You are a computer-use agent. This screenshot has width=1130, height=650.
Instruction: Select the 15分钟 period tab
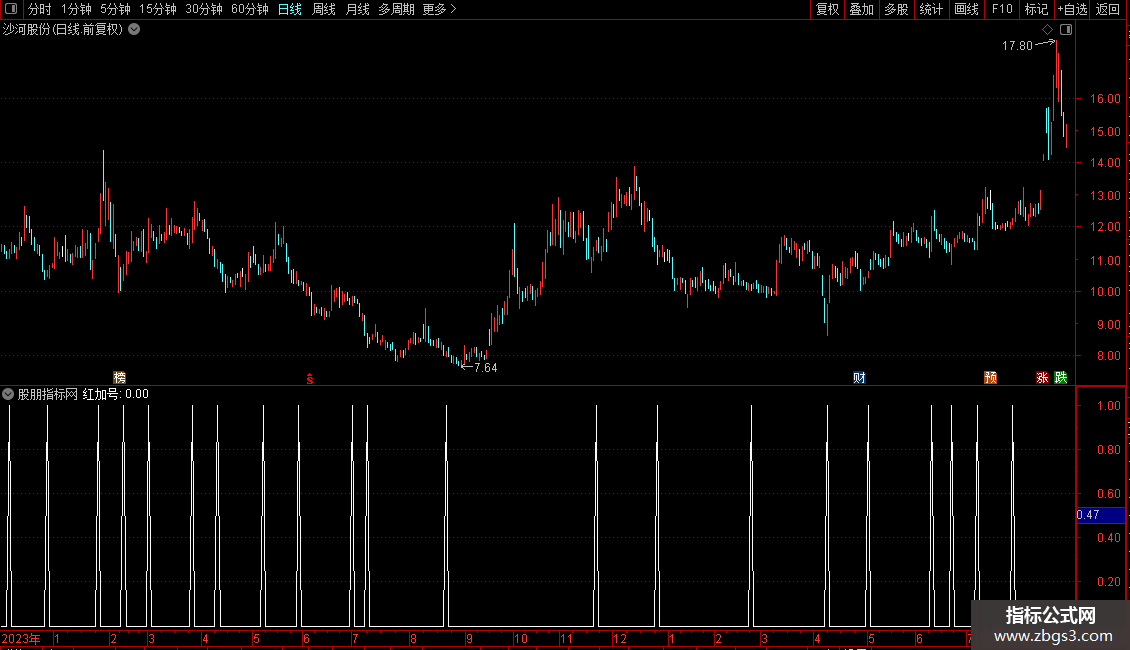pos(157,9)
